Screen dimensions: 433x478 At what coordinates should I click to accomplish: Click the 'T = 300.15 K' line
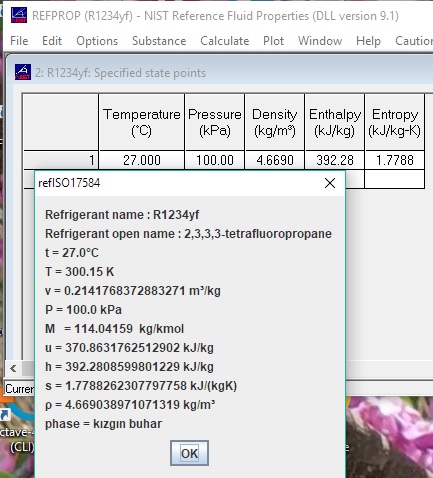click(79, 272)
